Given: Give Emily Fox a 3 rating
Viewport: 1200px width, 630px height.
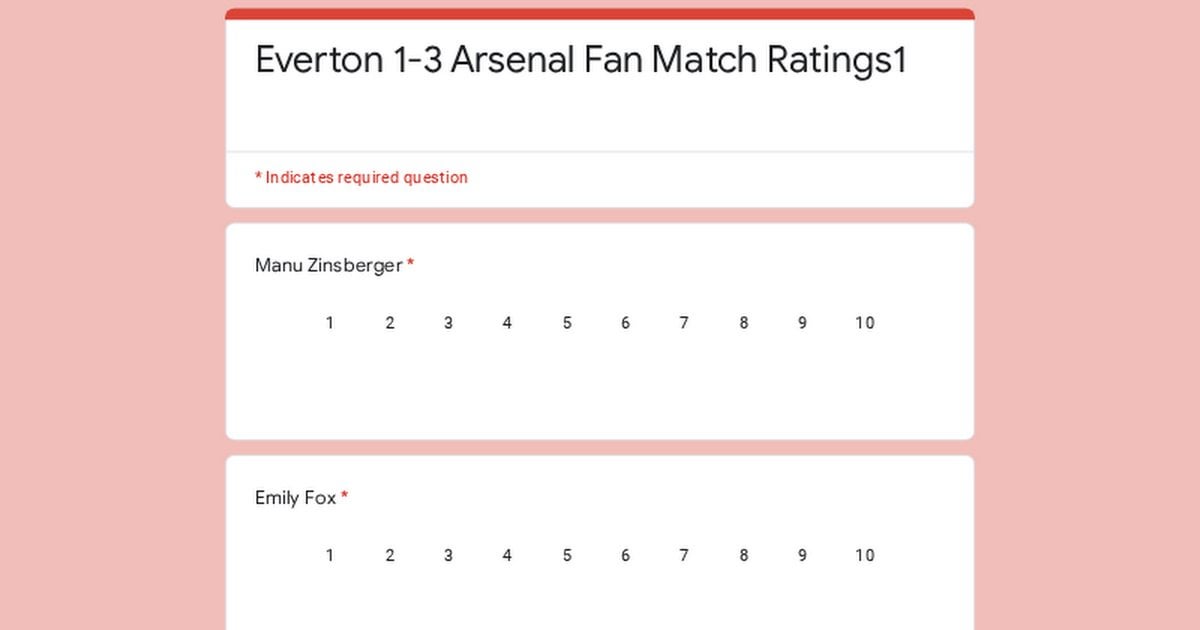Looking at the screenshot, I should point(448,556).
